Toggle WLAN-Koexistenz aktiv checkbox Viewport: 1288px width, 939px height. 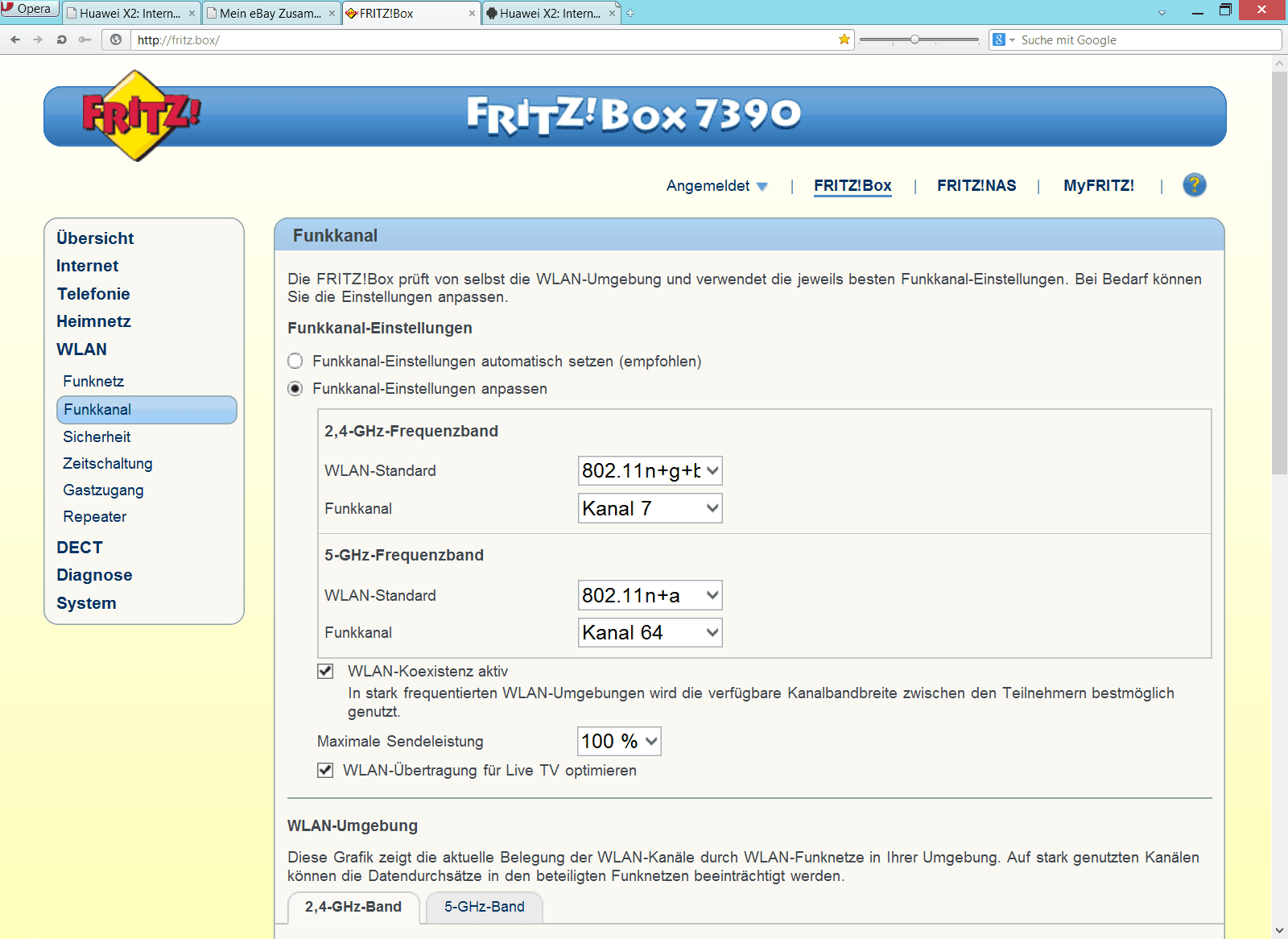pos(325,671)
